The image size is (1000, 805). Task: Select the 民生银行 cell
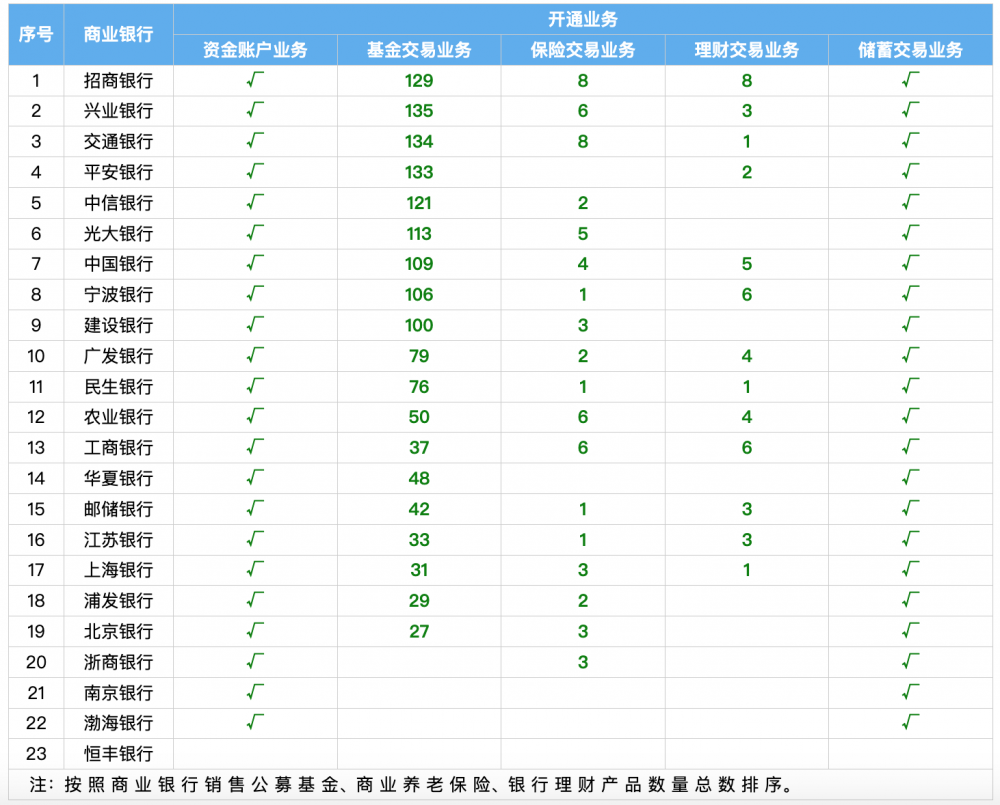point(119,387)
